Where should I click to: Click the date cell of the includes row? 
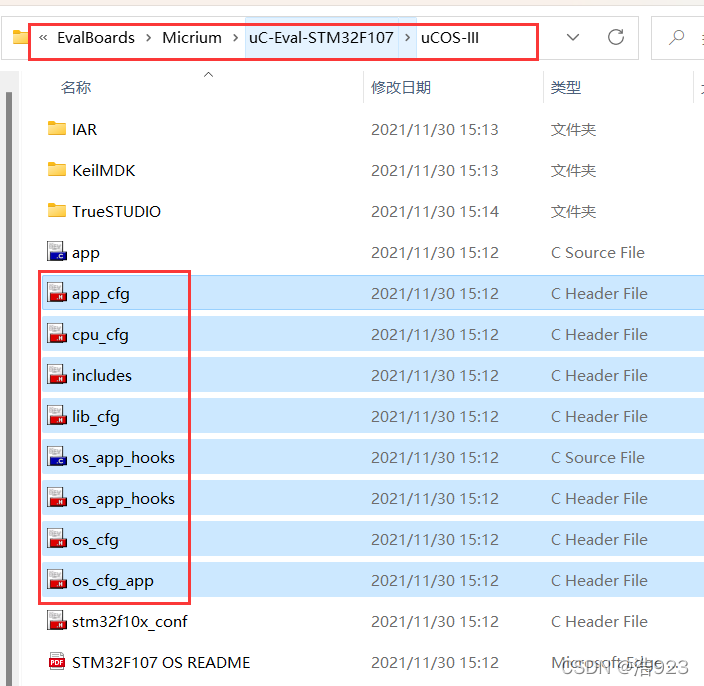[x=435, y=375]
